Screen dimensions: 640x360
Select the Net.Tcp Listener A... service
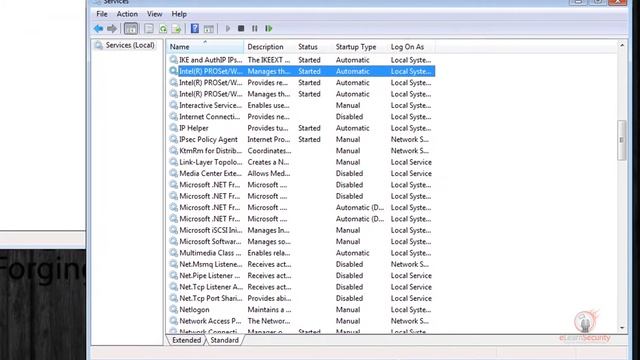[x=301, y=287]
